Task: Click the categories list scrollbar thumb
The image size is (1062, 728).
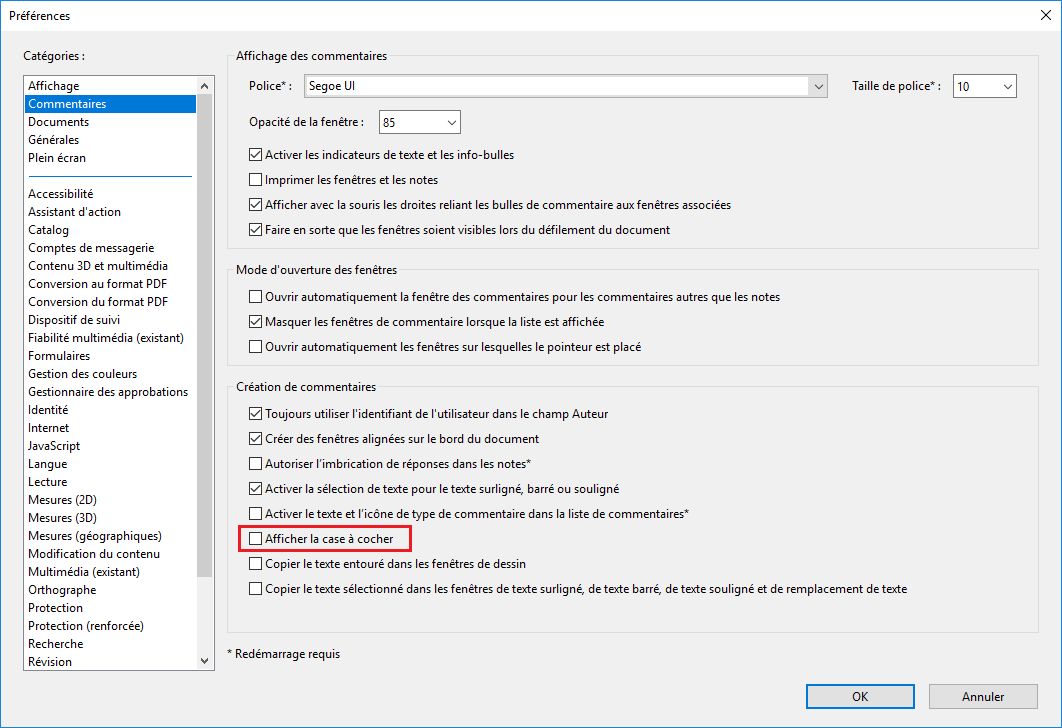Action: point(205,336)
